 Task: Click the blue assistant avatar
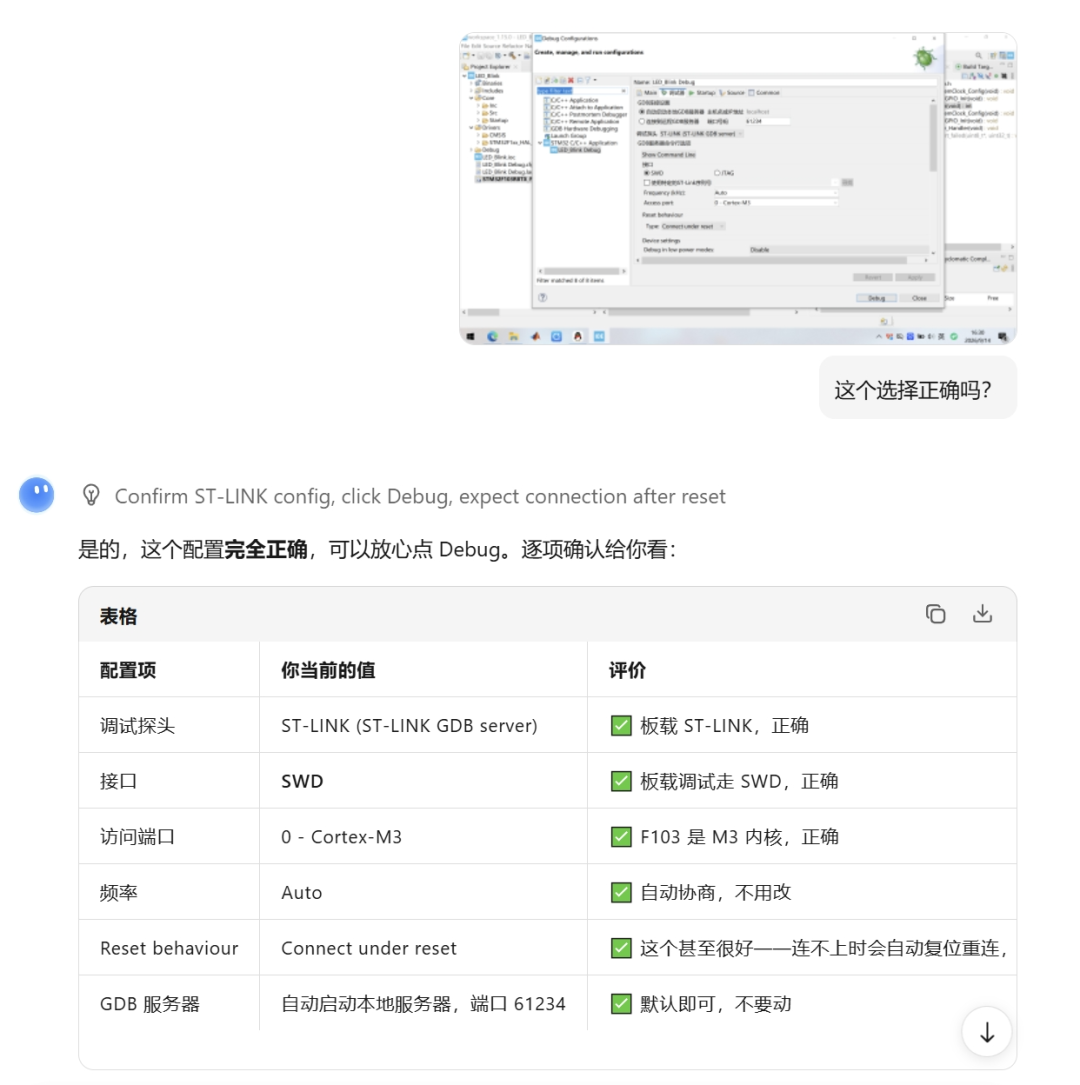[37, 495]
